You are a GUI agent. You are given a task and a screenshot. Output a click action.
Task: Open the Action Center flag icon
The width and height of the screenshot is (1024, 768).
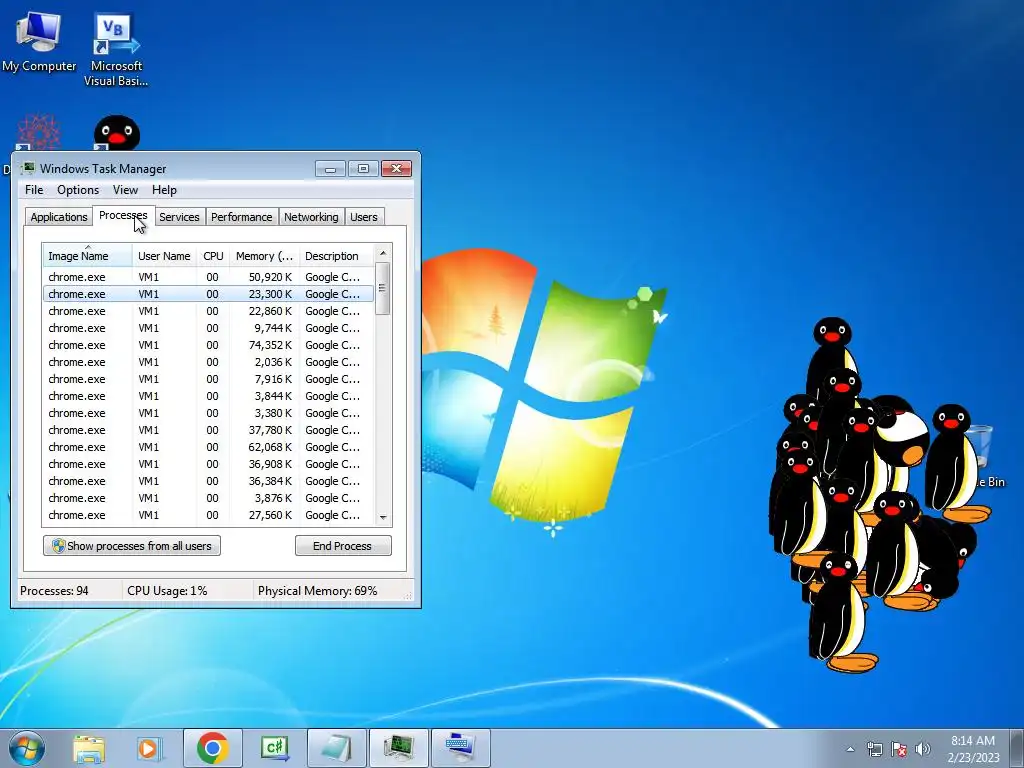899,749
